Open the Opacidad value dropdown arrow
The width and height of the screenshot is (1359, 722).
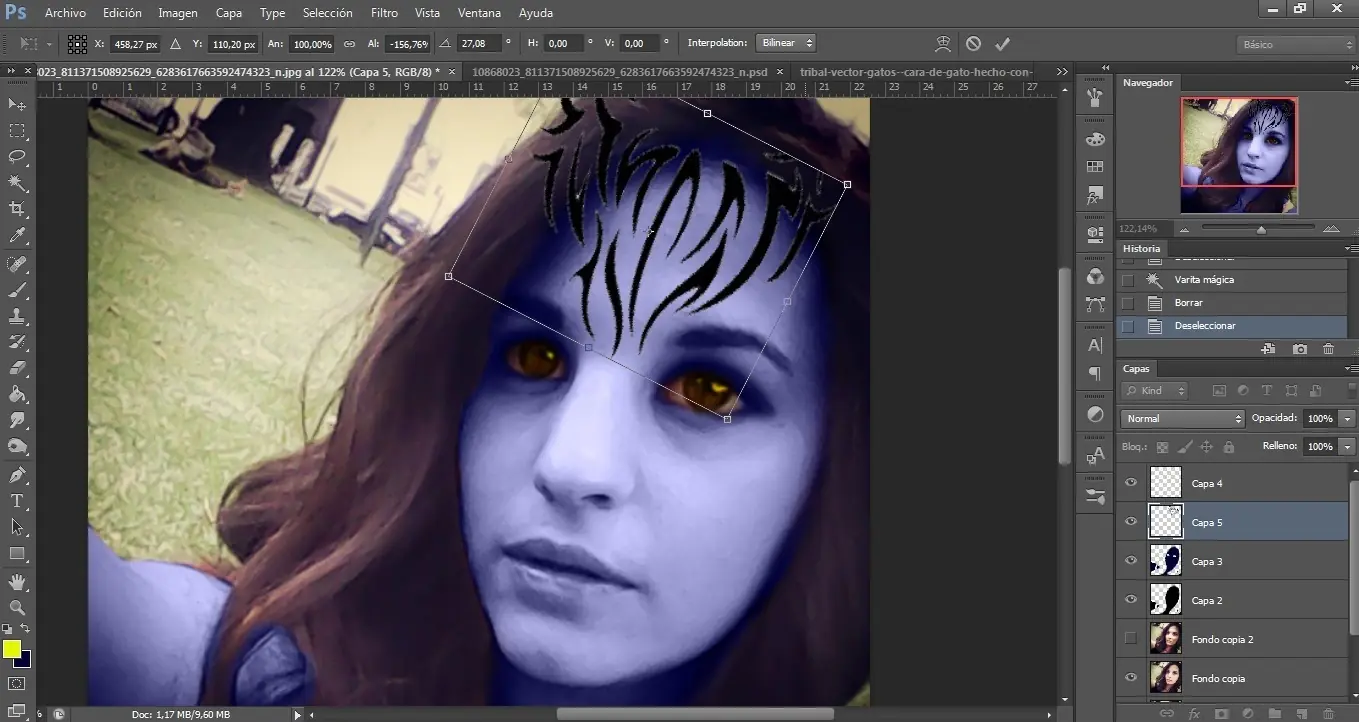tap(1348, 418)
